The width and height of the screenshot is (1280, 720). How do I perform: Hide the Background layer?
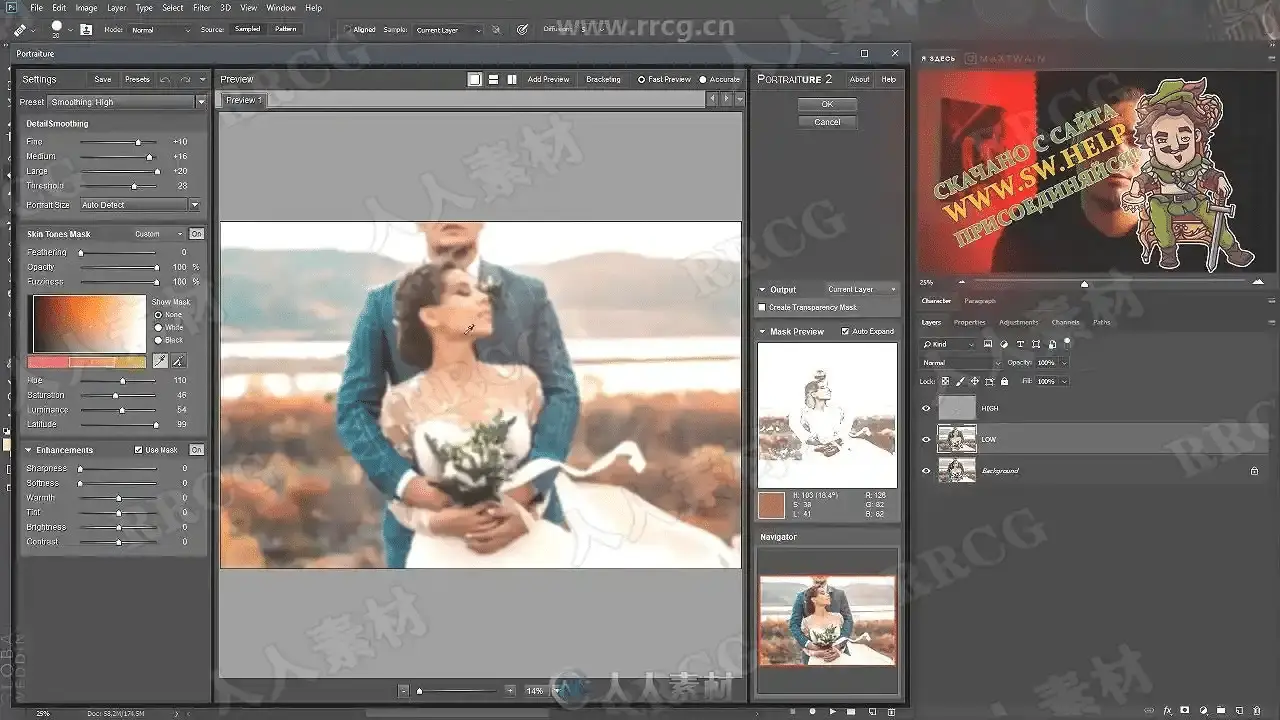[926, 470]
